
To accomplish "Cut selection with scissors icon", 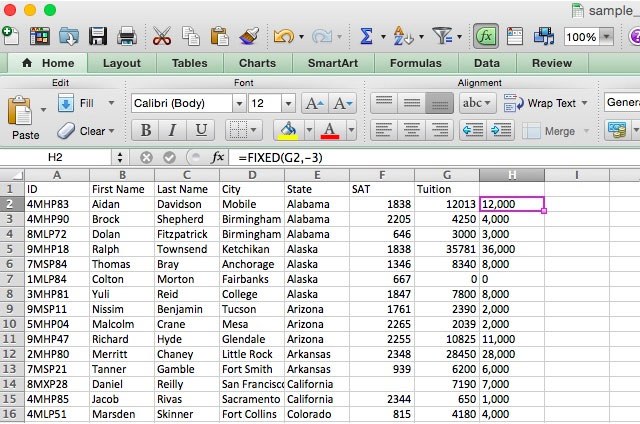I will click(162, 36).
